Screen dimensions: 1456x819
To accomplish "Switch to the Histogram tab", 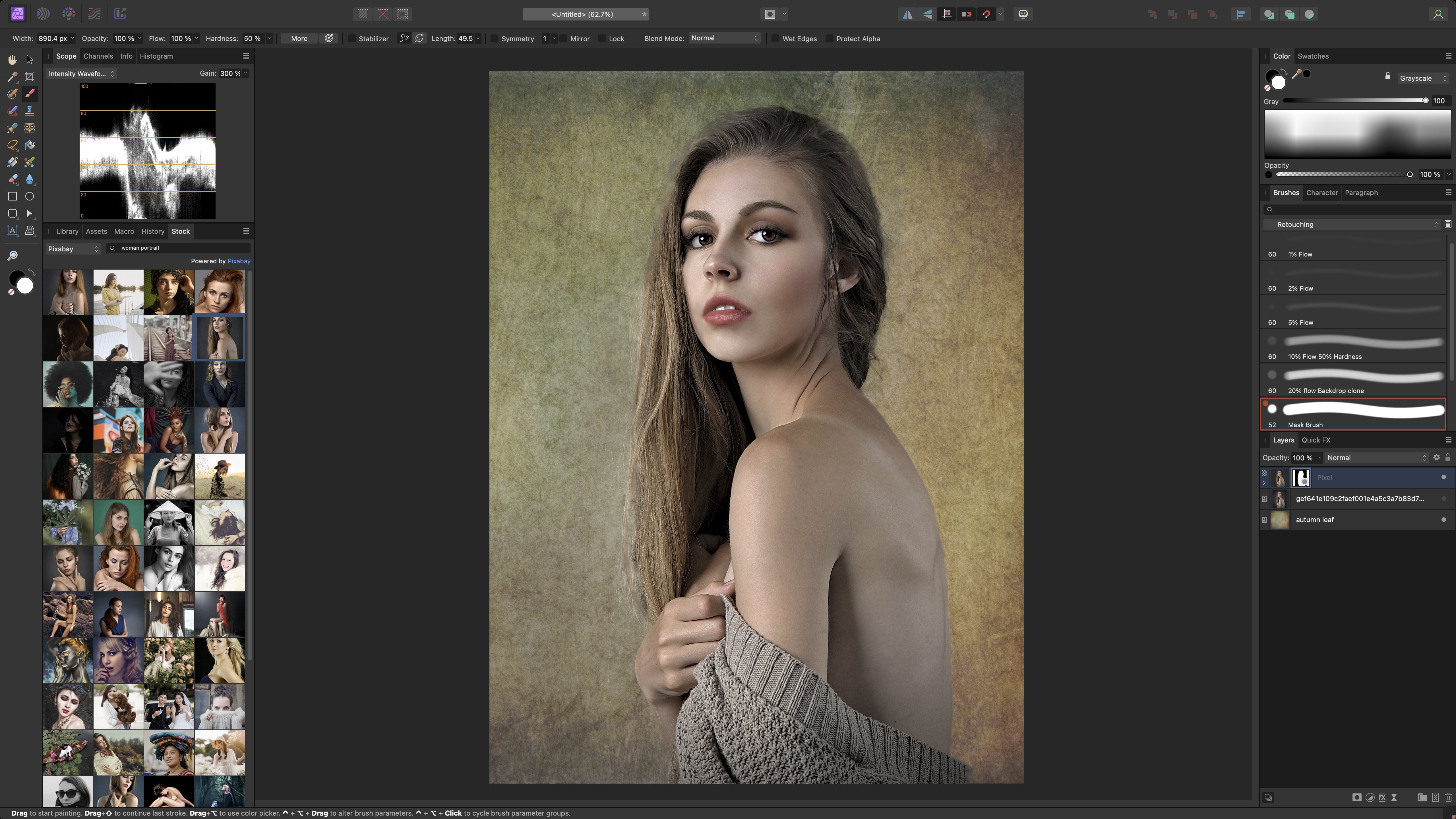I will [156, 56].
